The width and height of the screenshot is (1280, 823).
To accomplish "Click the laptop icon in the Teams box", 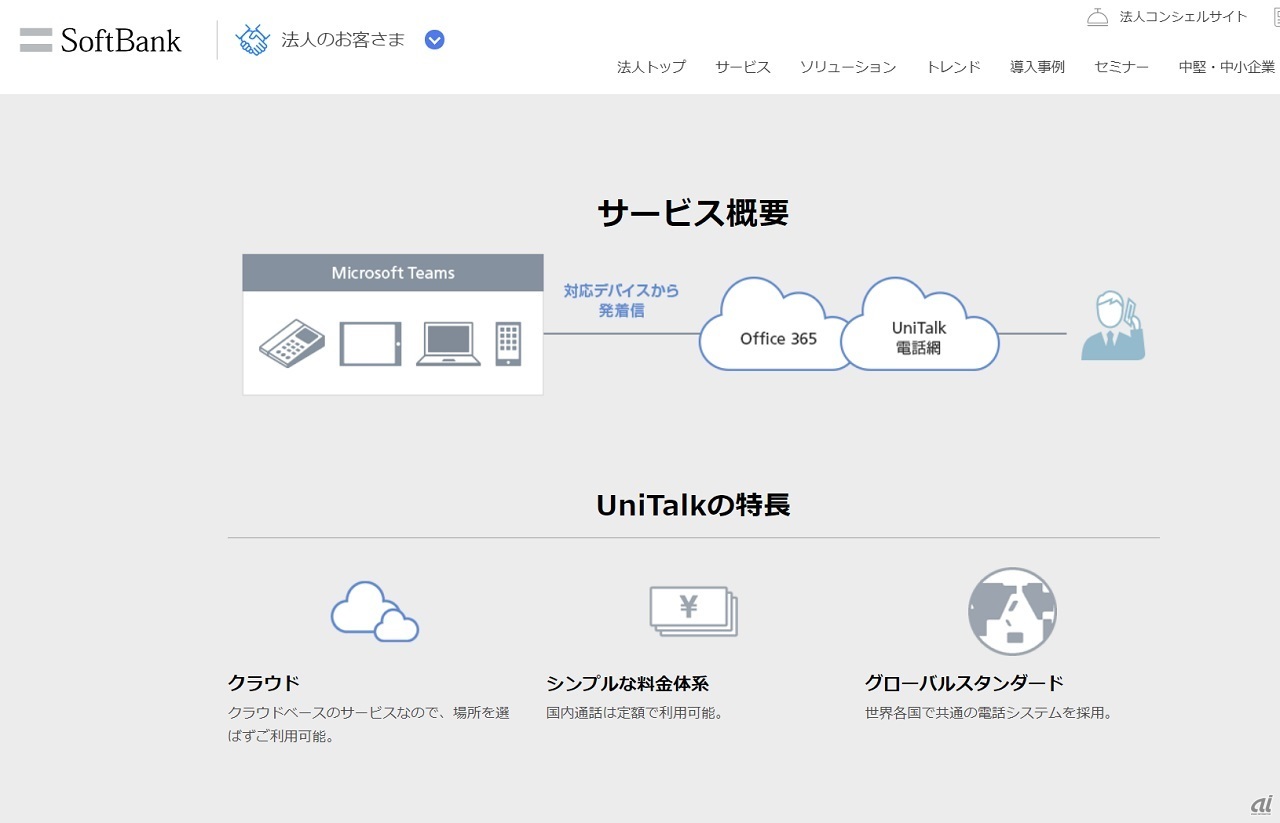I will click(448, 345).
